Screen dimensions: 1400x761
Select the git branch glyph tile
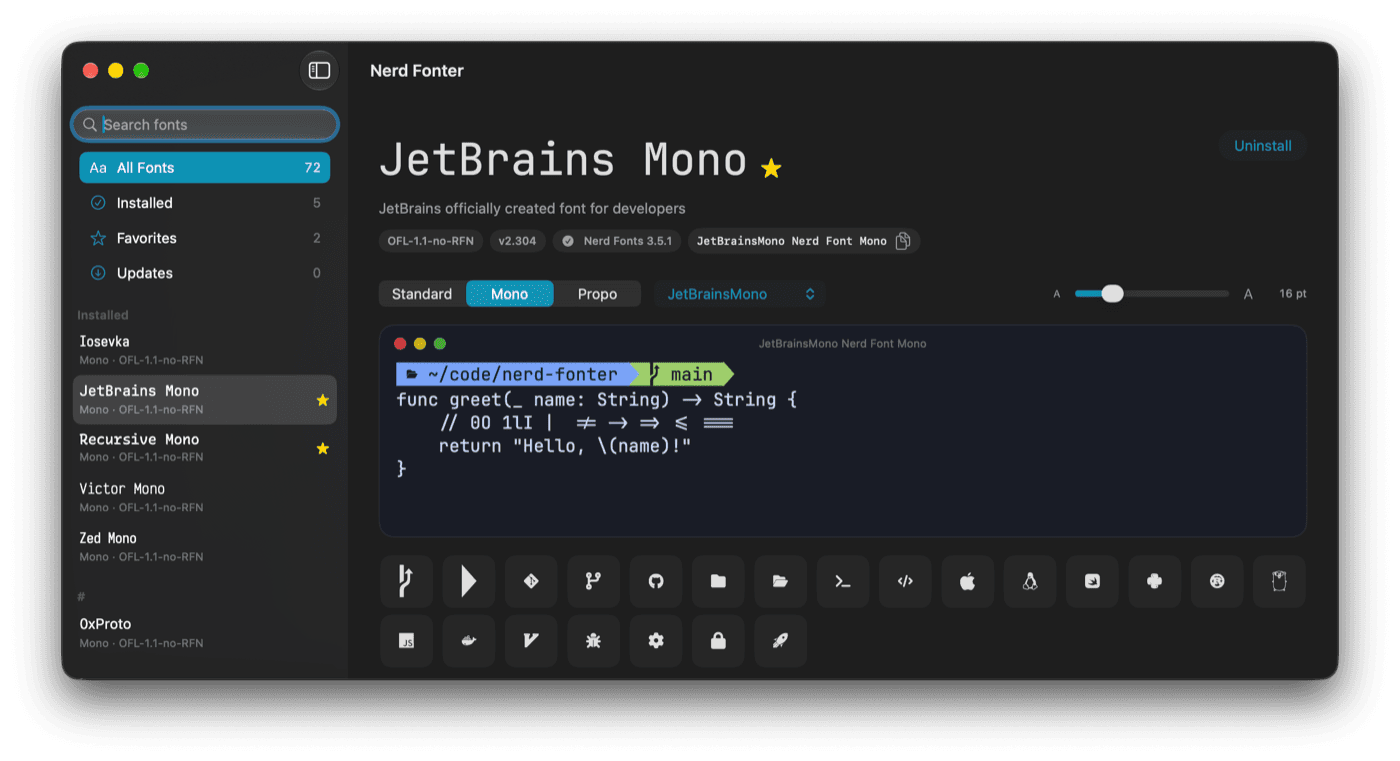(x=594, y=581)
